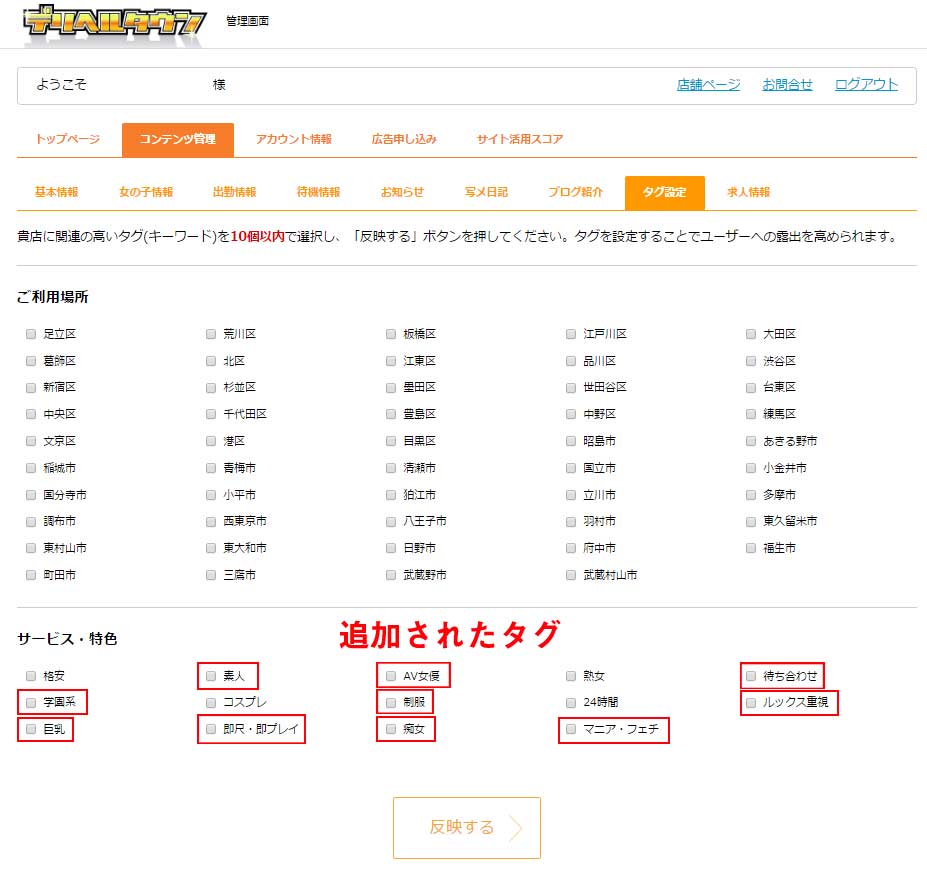Enable the 24時間 tag checkbox
The width and height of the screenshot is (927, 870).
570,703
